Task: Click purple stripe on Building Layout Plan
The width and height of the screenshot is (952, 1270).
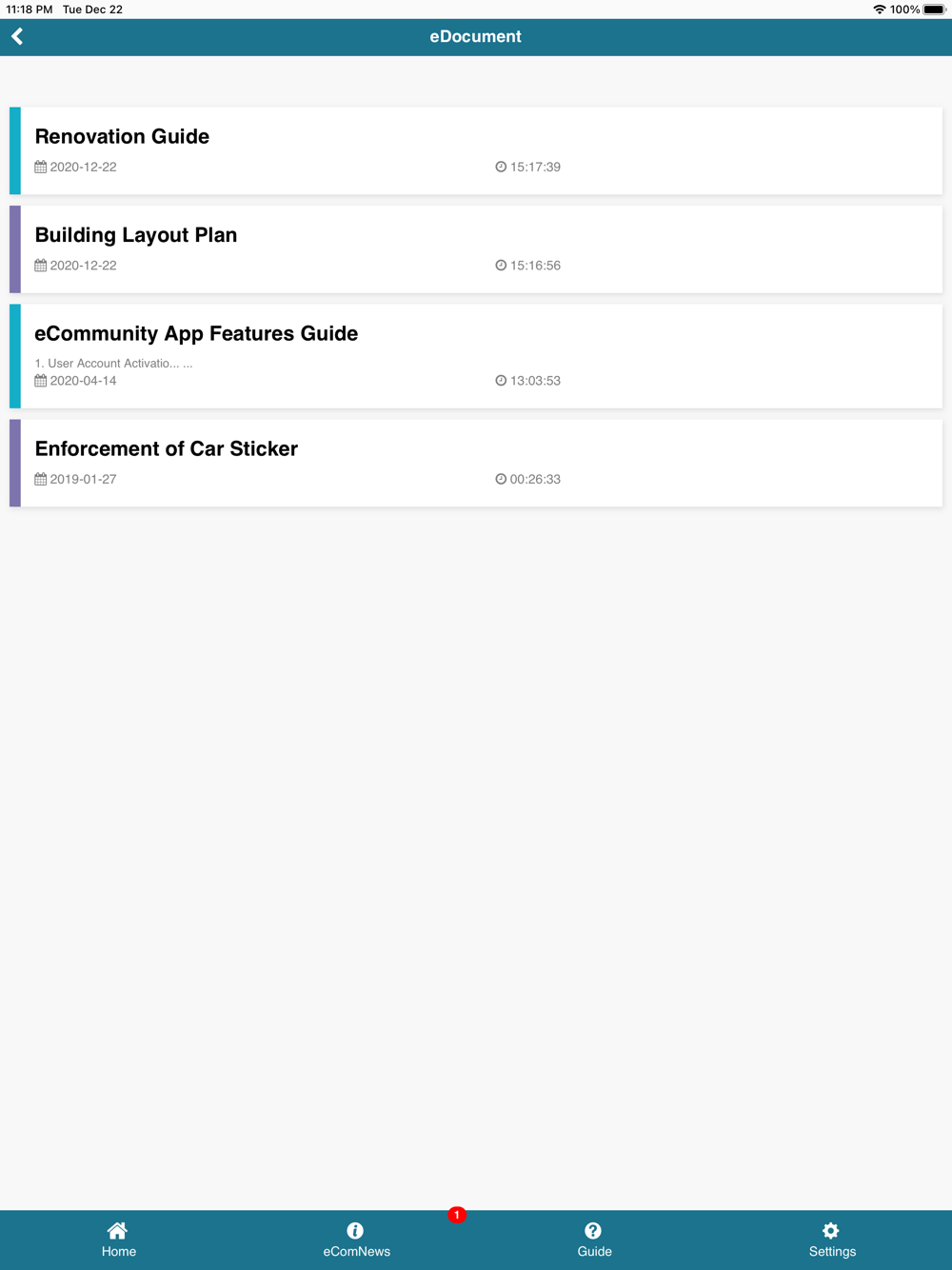Action: coord(15,249)
